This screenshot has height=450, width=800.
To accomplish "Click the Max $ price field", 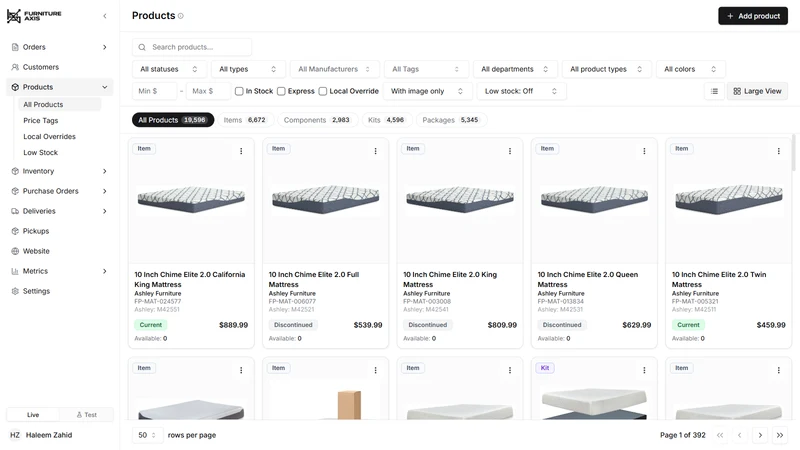I will tap(208, 91).
